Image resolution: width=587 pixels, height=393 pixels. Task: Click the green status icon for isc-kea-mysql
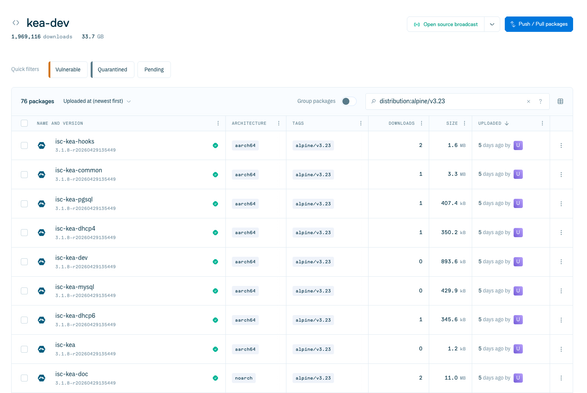[x=215, y=291]
